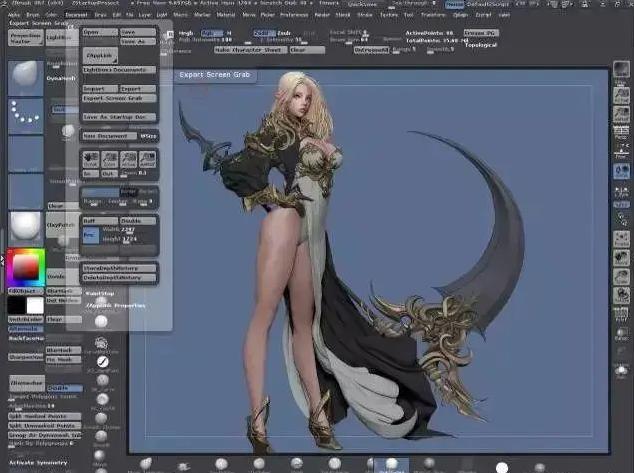Open the Document menu
Viewport: 634px width, 473px height.
(x=76, y=15)
